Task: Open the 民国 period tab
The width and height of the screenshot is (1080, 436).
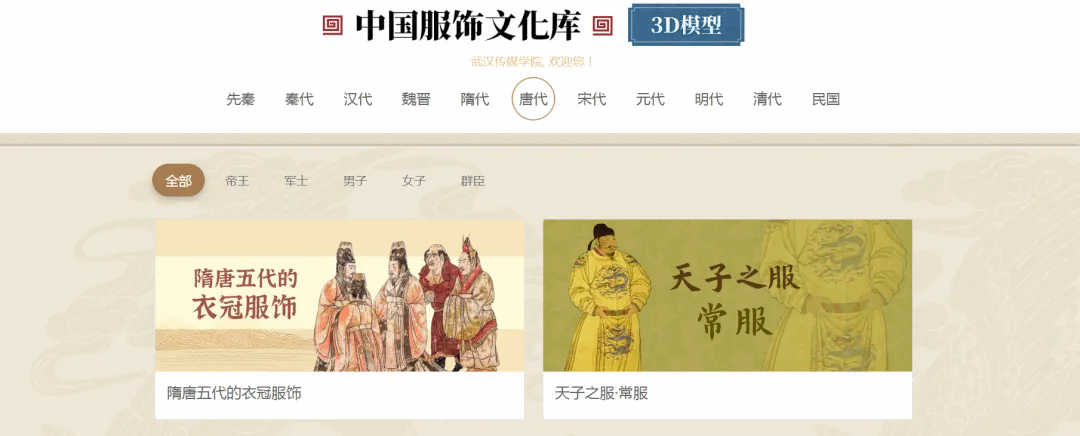Action: [x=826, y=99]
